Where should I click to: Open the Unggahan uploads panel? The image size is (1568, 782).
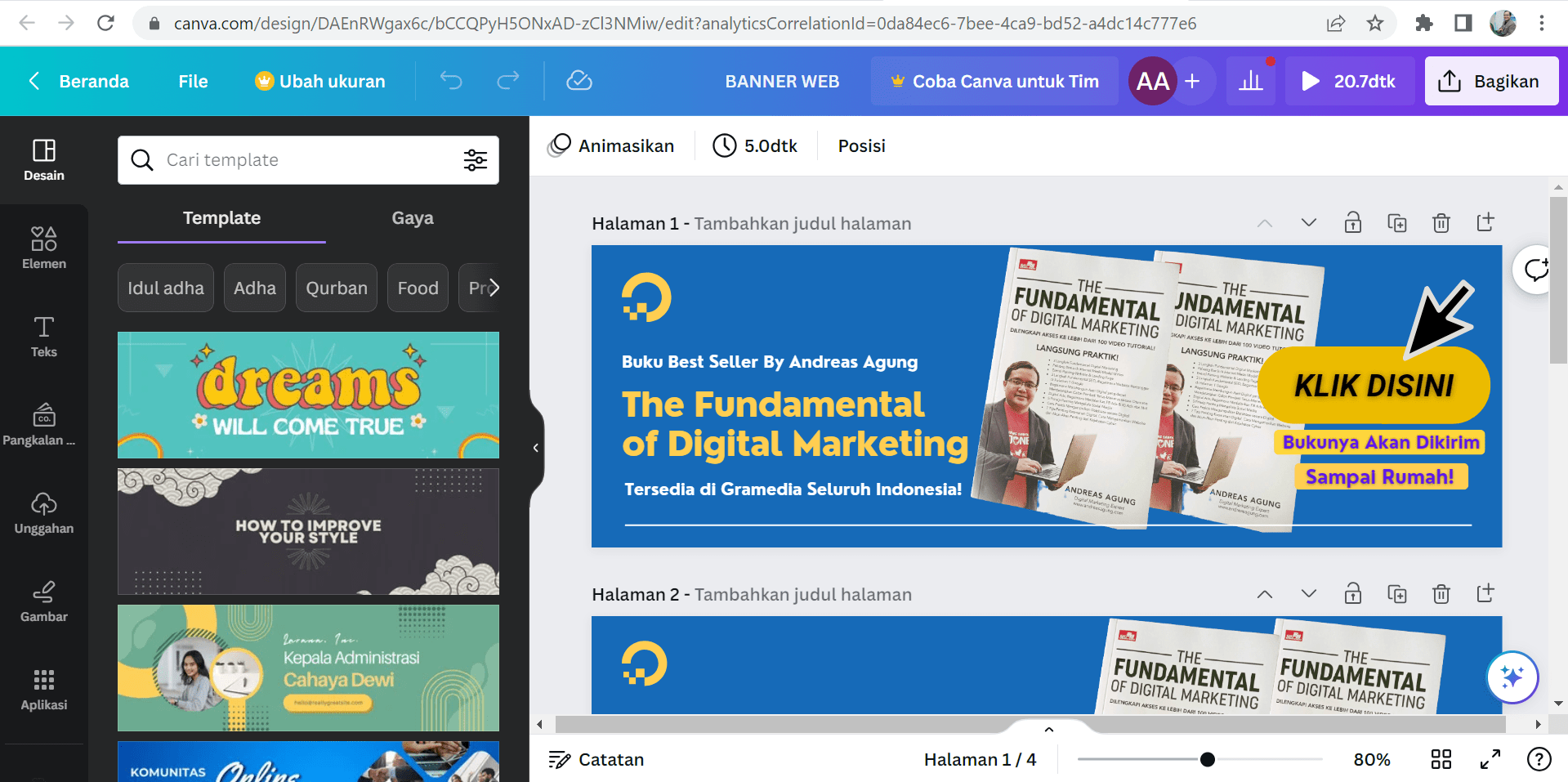pyautogui.click(x=44, y=513)
